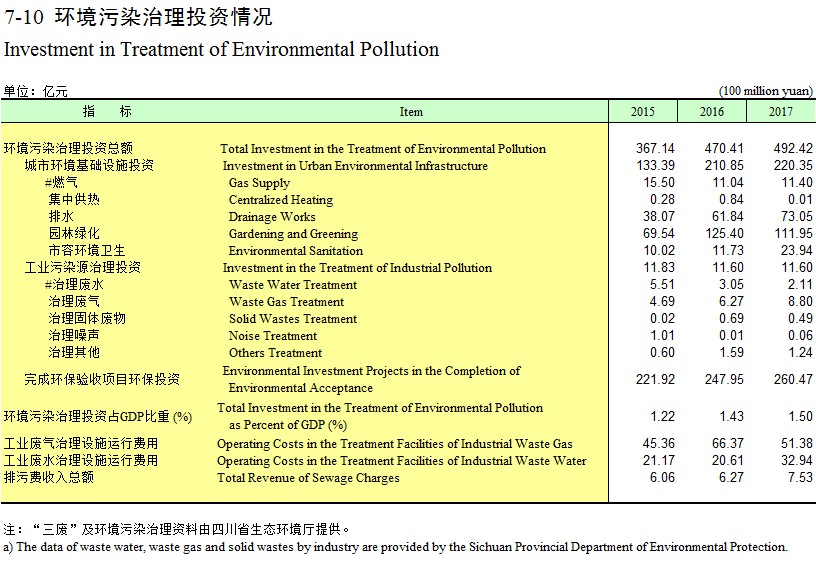Click the 'Drainage Works' row label
The width and height of the screenshot is (816, 572).
[x=272, y=217]
